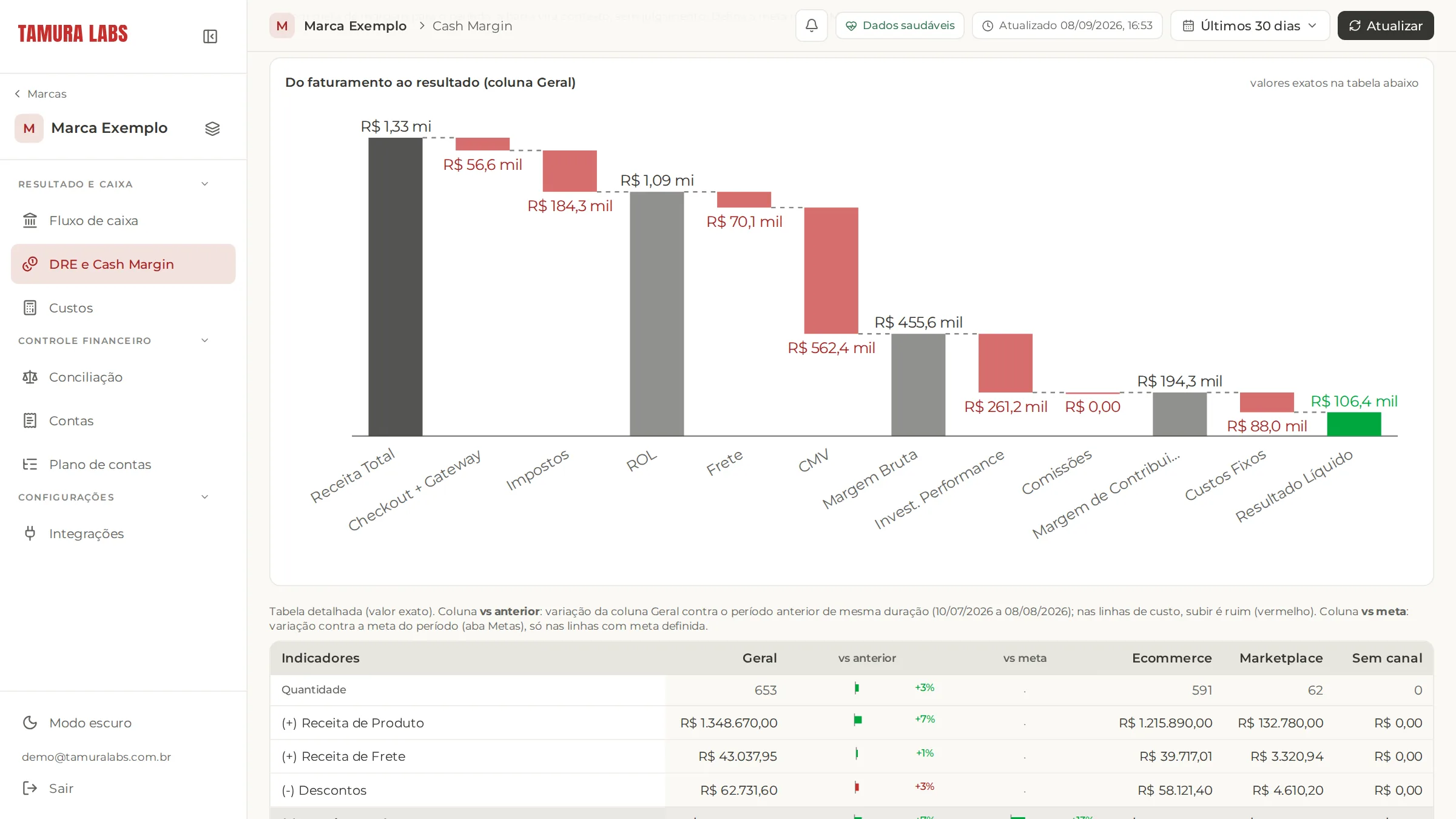Click the Dados saudáveis heart badge
1456x819 pixels.
pyautogui.click(x=900, y=25)
